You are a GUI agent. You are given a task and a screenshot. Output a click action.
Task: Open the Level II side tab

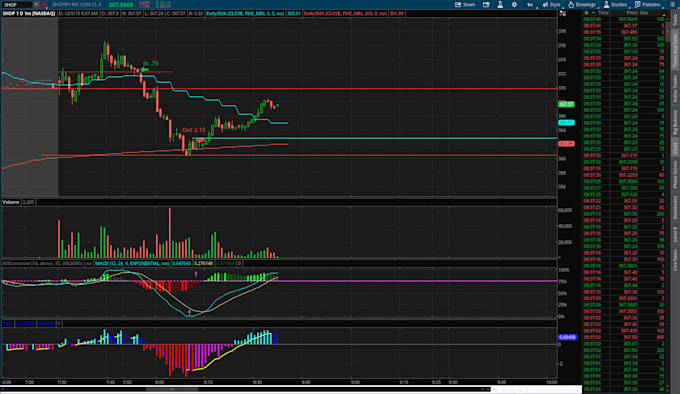pos(675,234)
